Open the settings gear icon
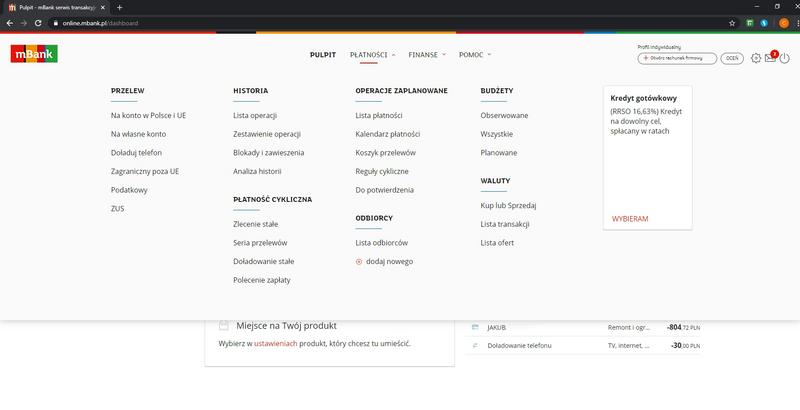 [756, 58]
